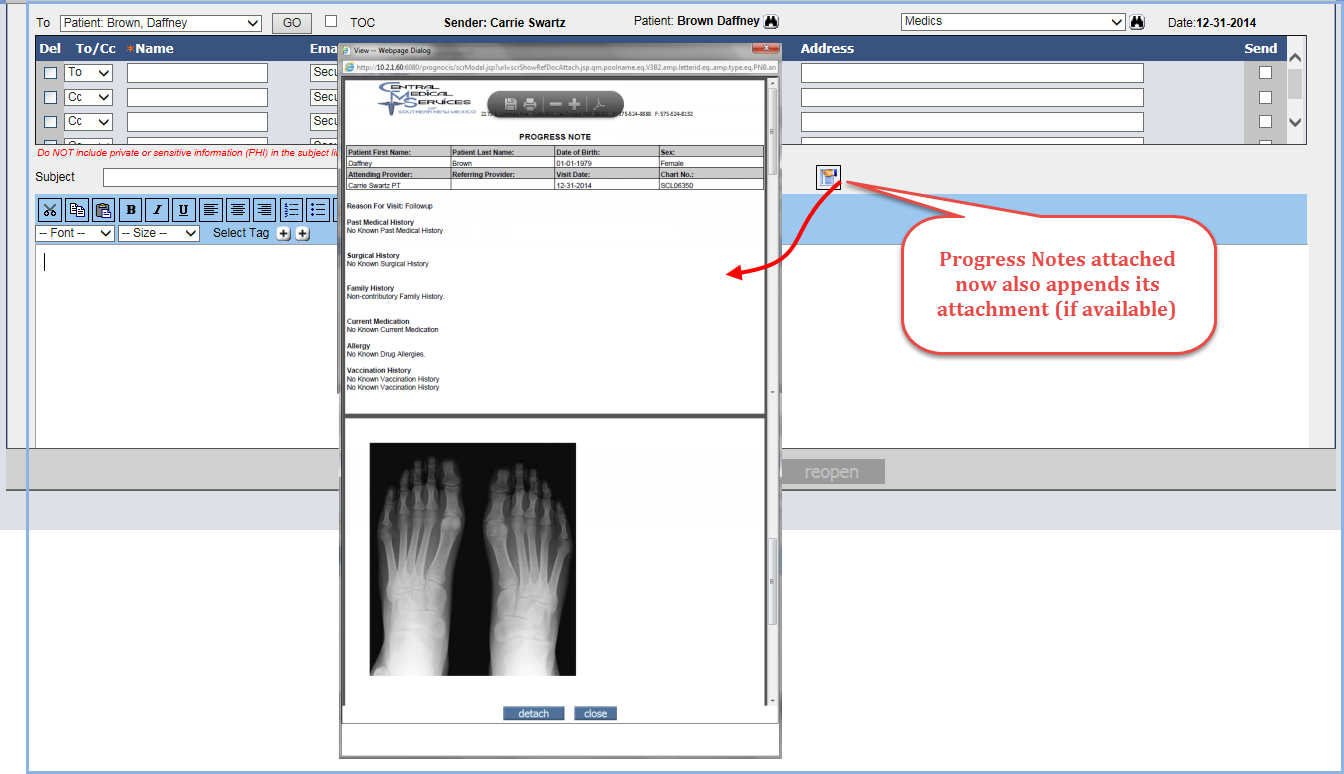Image resolution: width=1344 pixels, height=774 pixels.
Task: Show the Adobe Acrobat toolbar
Action: [598, 104]
